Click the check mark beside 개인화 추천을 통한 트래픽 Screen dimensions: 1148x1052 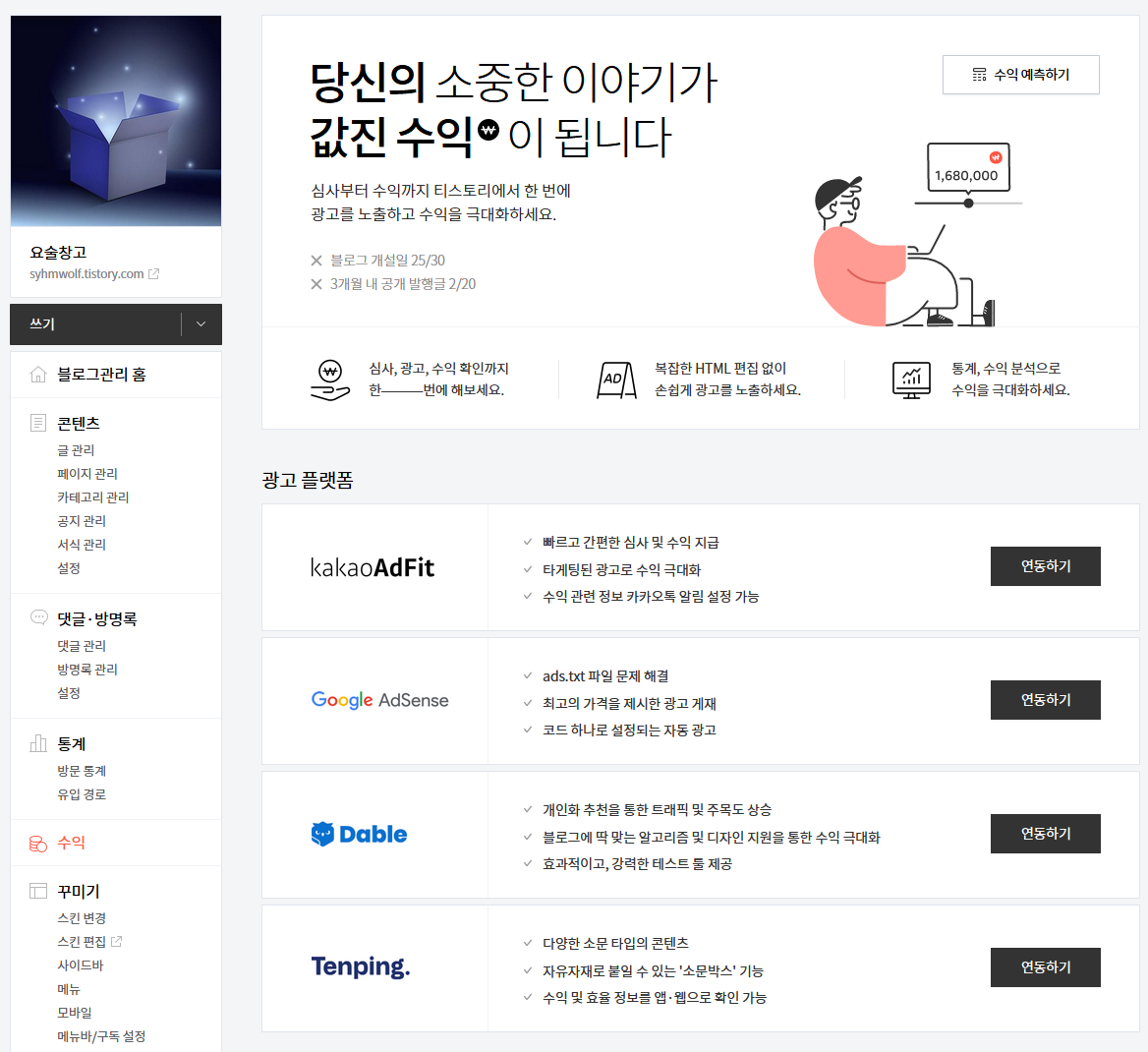coord(527,809)
